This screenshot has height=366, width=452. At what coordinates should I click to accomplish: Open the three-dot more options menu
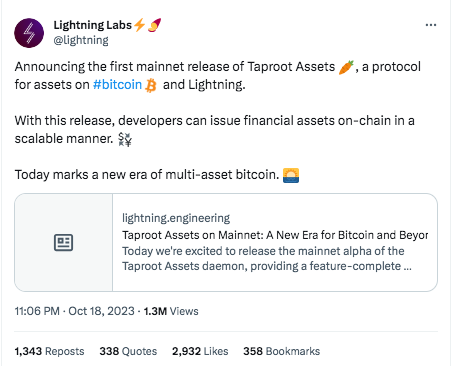click(431, 25)
